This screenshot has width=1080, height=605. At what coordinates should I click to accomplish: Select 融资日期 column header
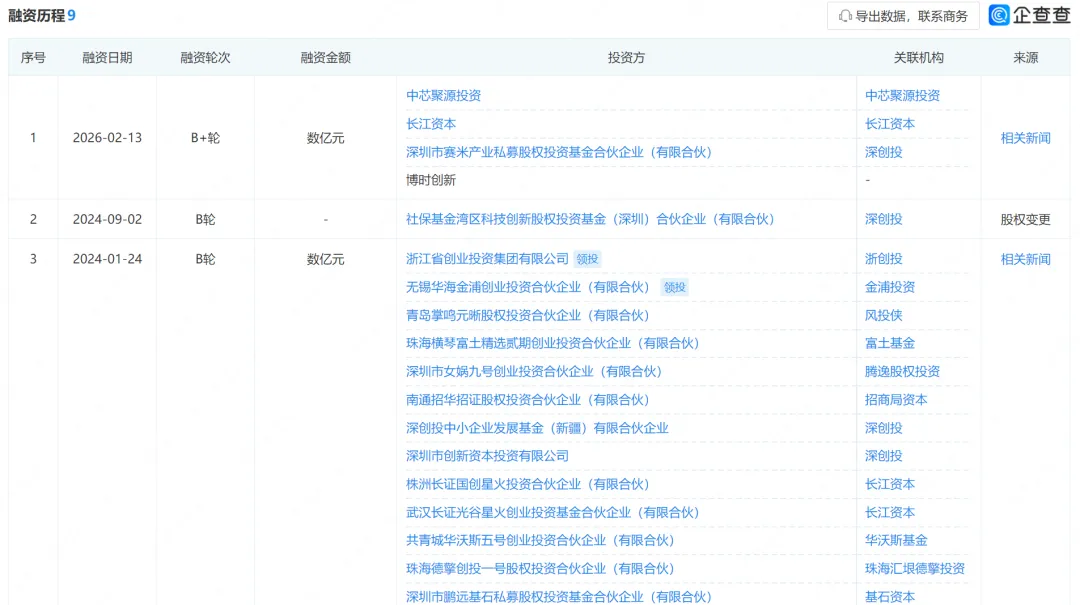click(x=107, y=58)
